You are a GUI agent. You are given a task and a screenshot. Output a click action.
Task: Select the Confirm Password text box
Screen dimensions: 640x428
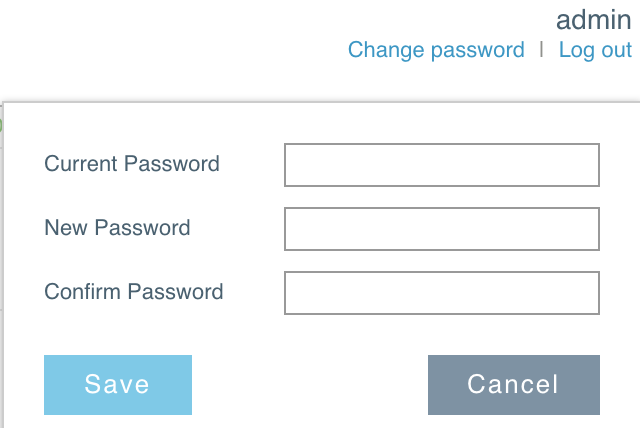coord(442,293)
